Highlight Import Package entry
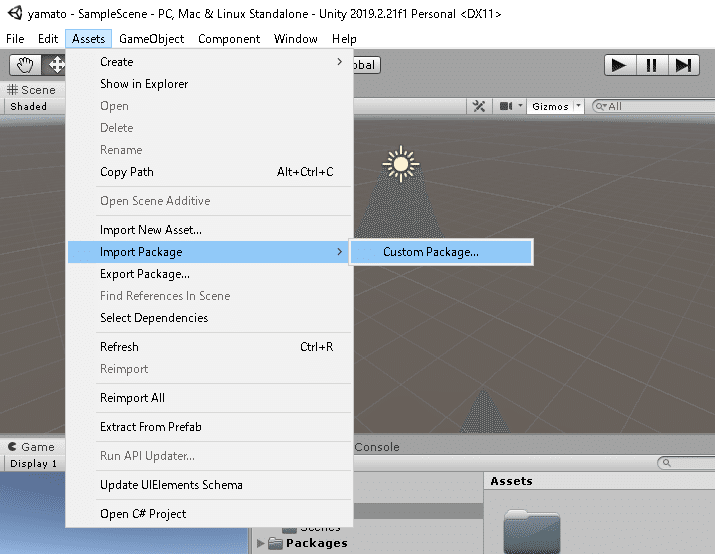715x554 pixels. [210, 252]
